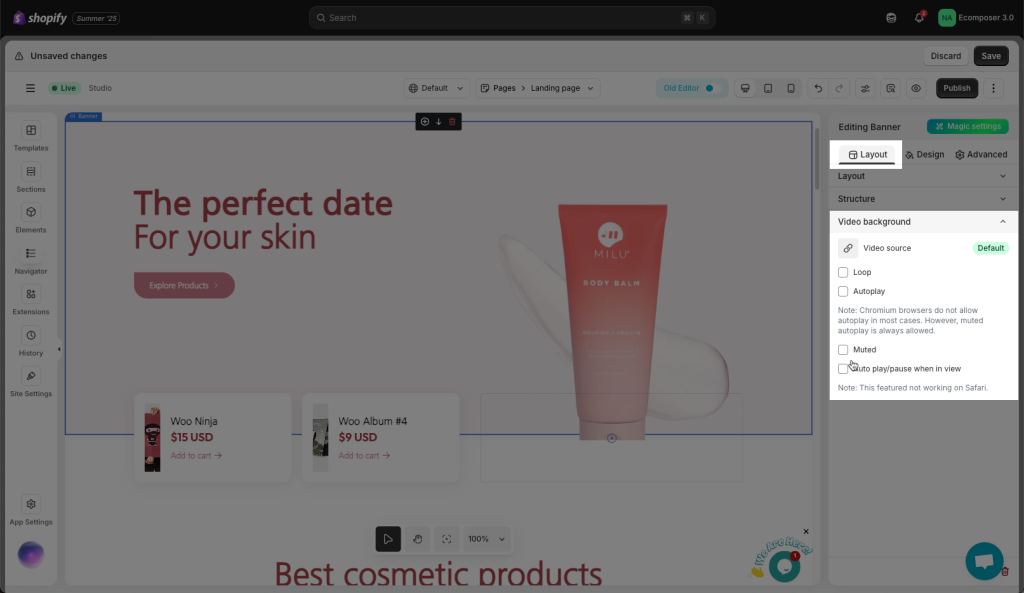Click the Woo Album #4 product thumbnail
The width and height of the screenshot is (1024, 593).
click(x=320, y=438)
